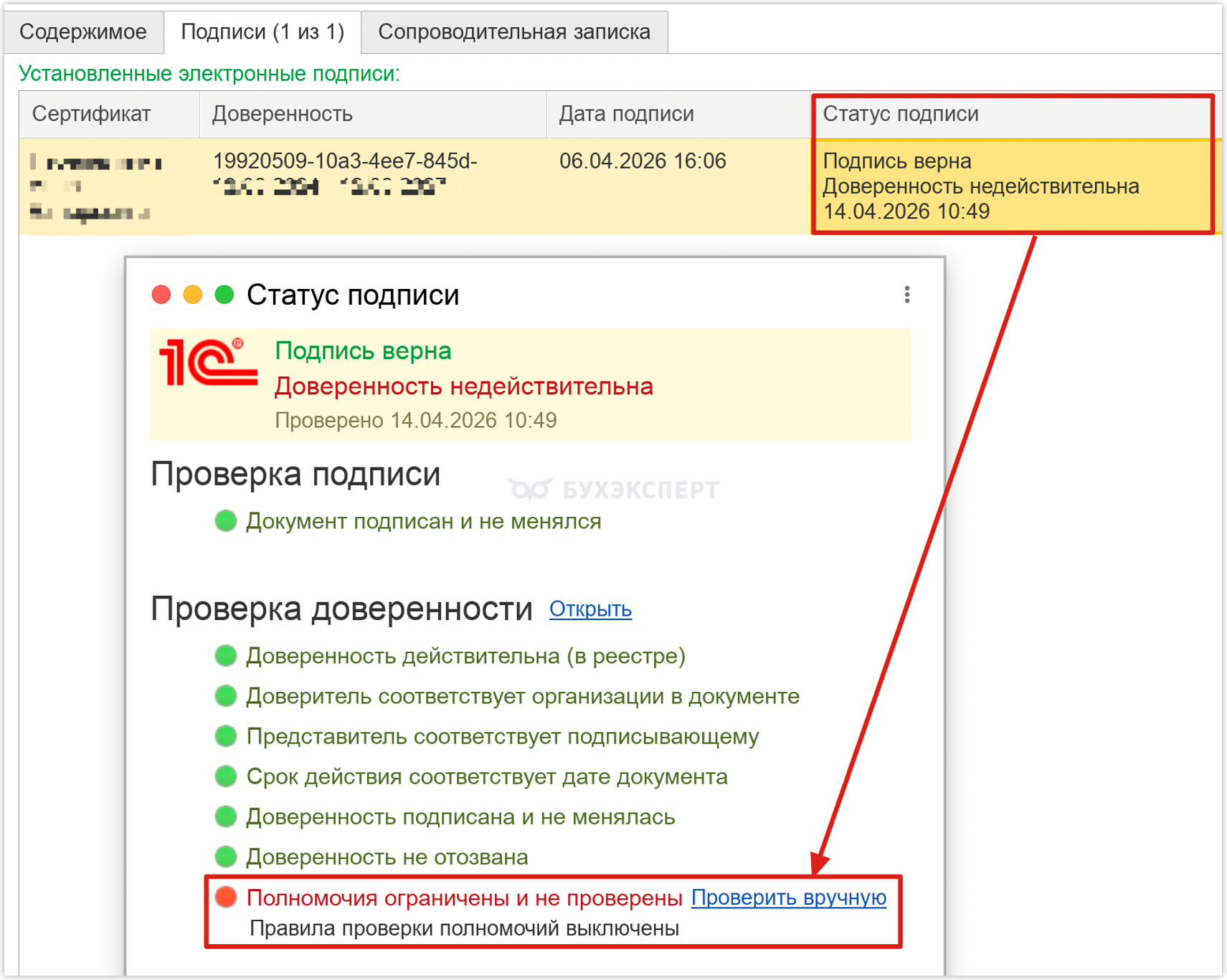
Task: Click the Дата подписи column header
Action: click(x=678, y=114)
